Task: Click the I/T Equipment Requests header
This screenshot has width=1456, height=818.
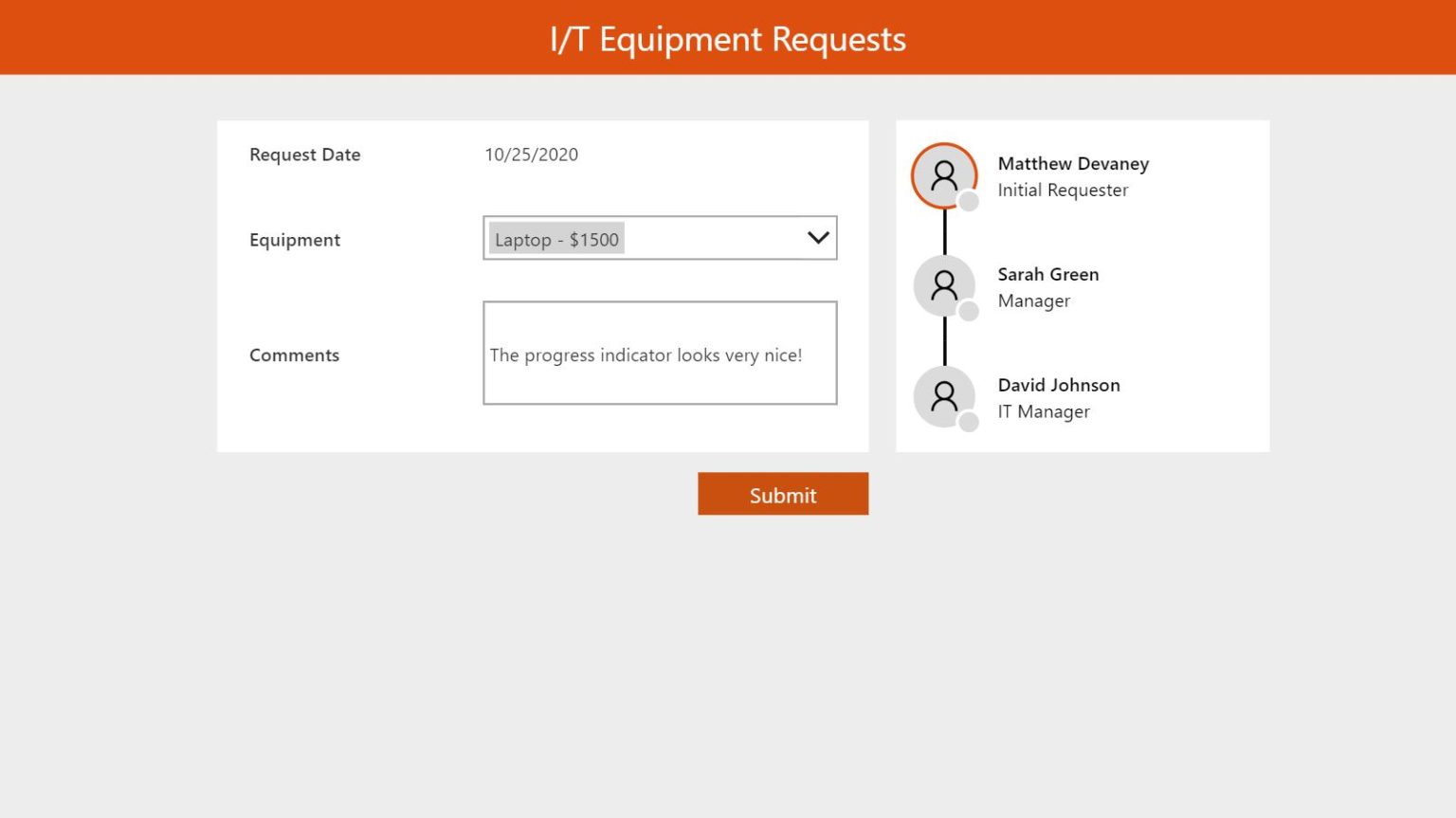Action: point(727,38)
